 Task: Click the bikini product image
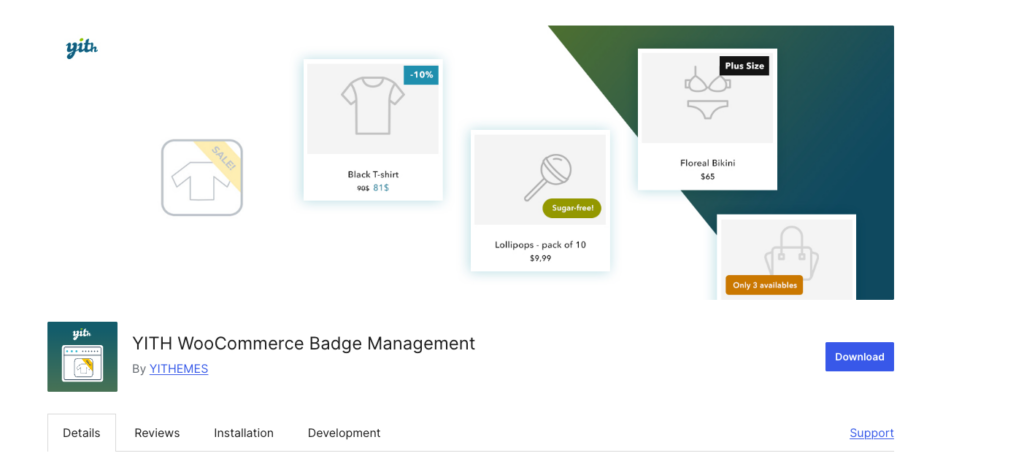coord(707,98)
